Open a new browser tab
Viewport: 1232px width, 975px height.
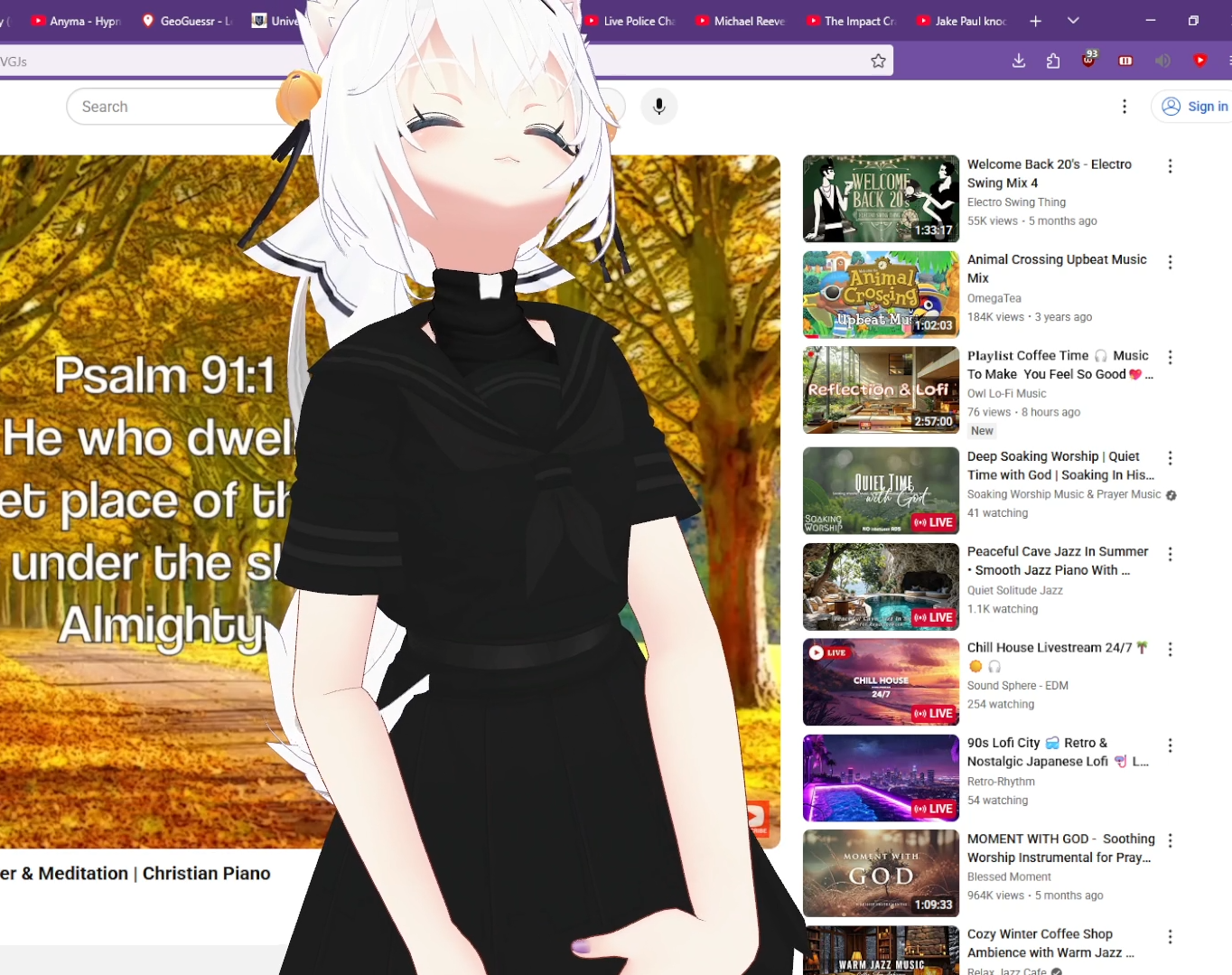1036,21
